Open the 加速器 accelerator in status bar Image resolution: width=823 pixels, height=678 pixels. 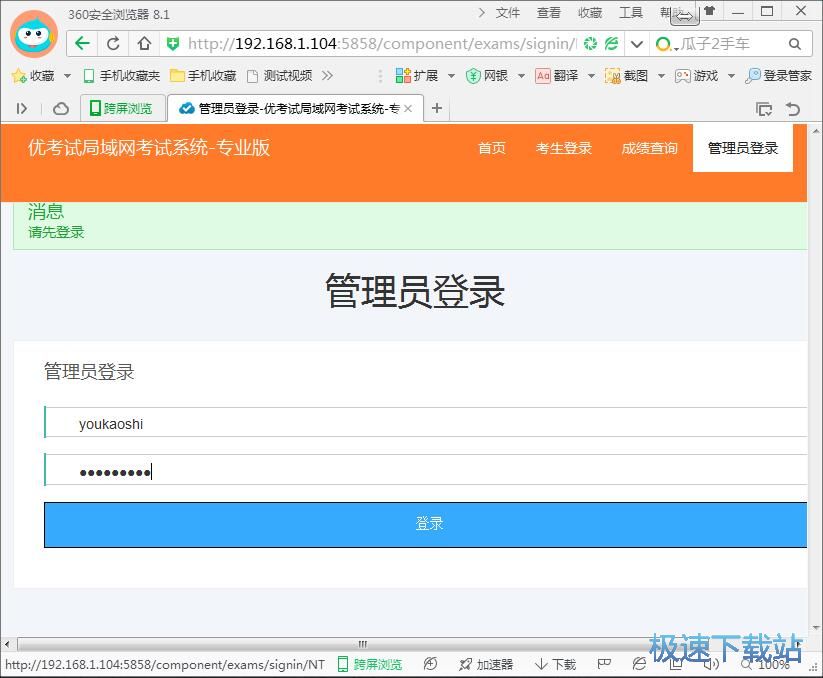pyautogui.click(x=486, y=664)
